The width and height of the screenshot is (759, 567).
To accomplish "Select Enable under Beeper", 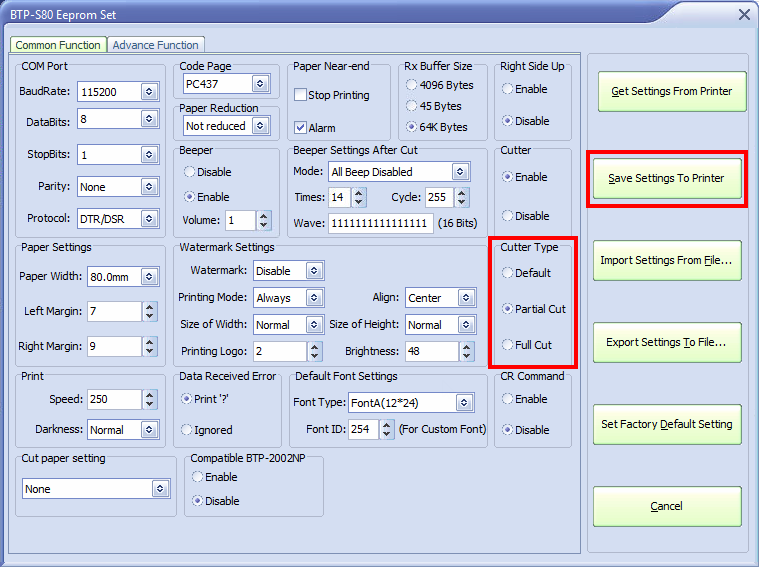I will (x=189, y=197).
